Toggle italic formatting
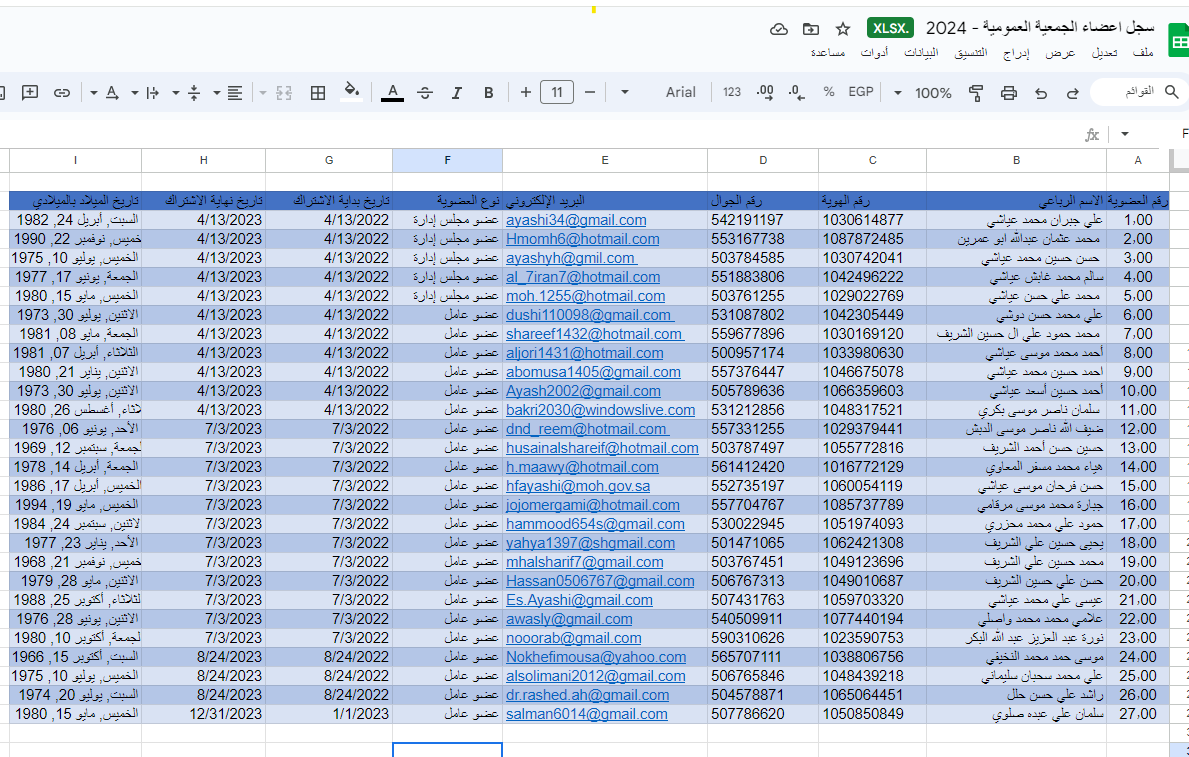This screenshot has height=757, width=1189. (x=457, y=93)
